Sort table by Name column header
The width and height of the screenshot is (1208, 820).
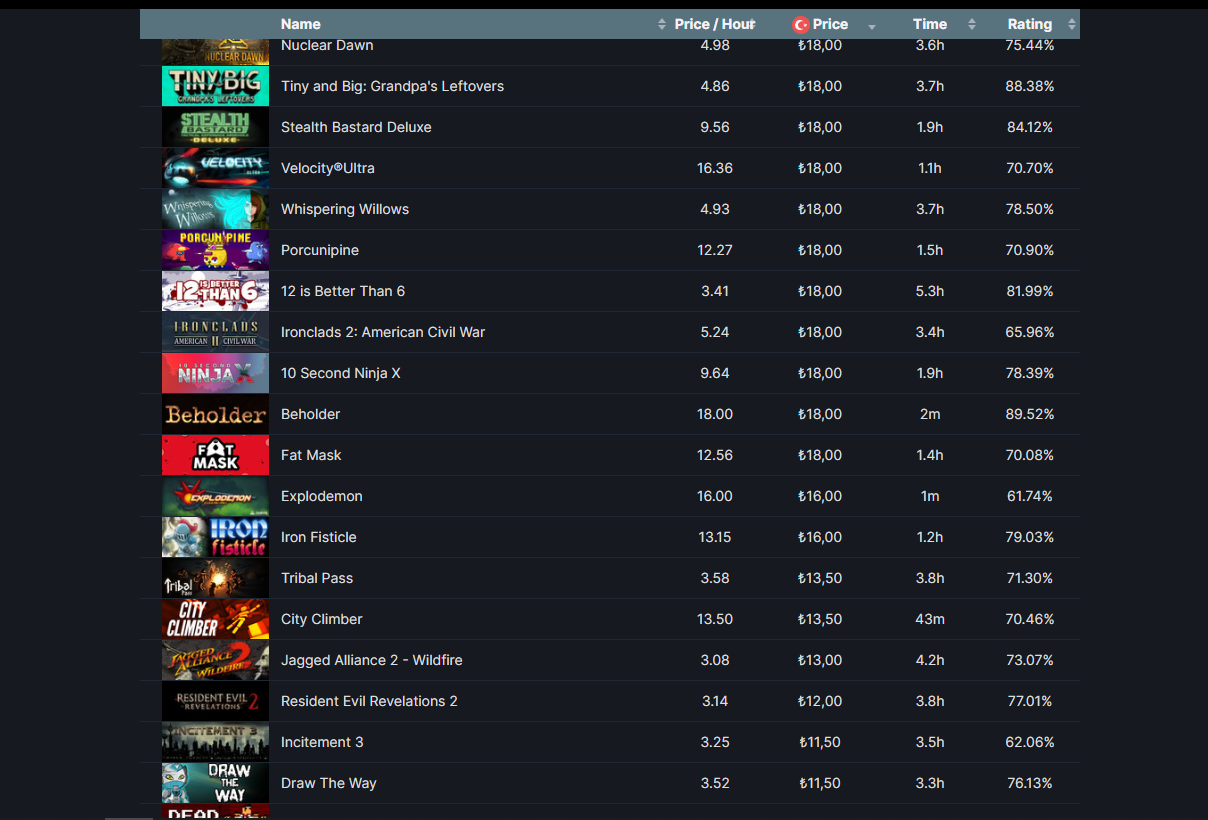pos(301,24)
